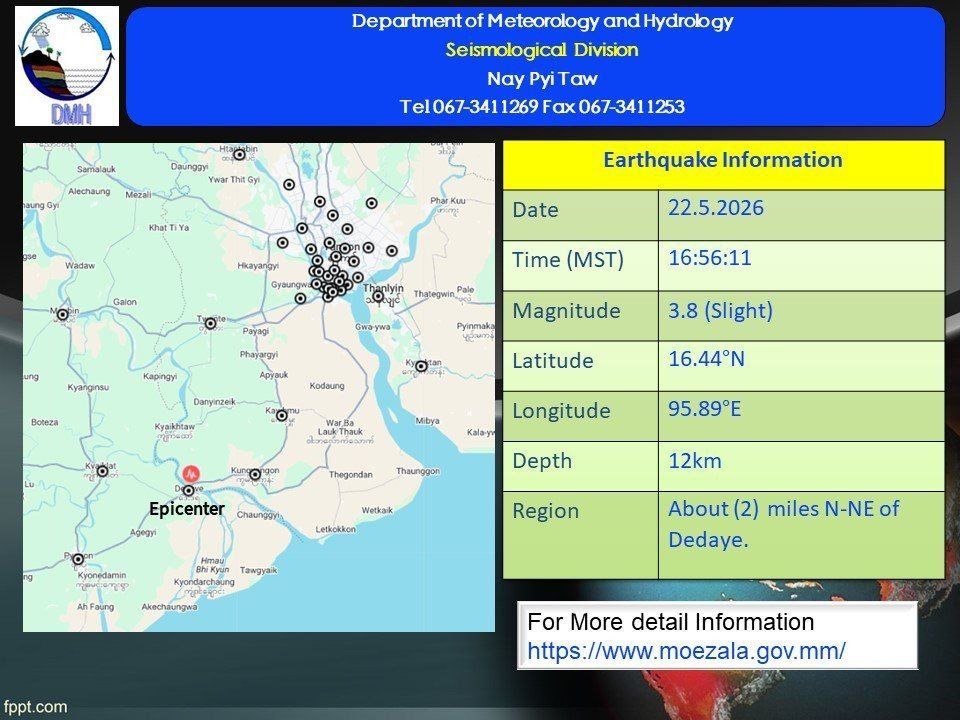Click Thegondan place name on map
Image resolution: width=960 pixels, height=720 pixels.
coord(350,474)
